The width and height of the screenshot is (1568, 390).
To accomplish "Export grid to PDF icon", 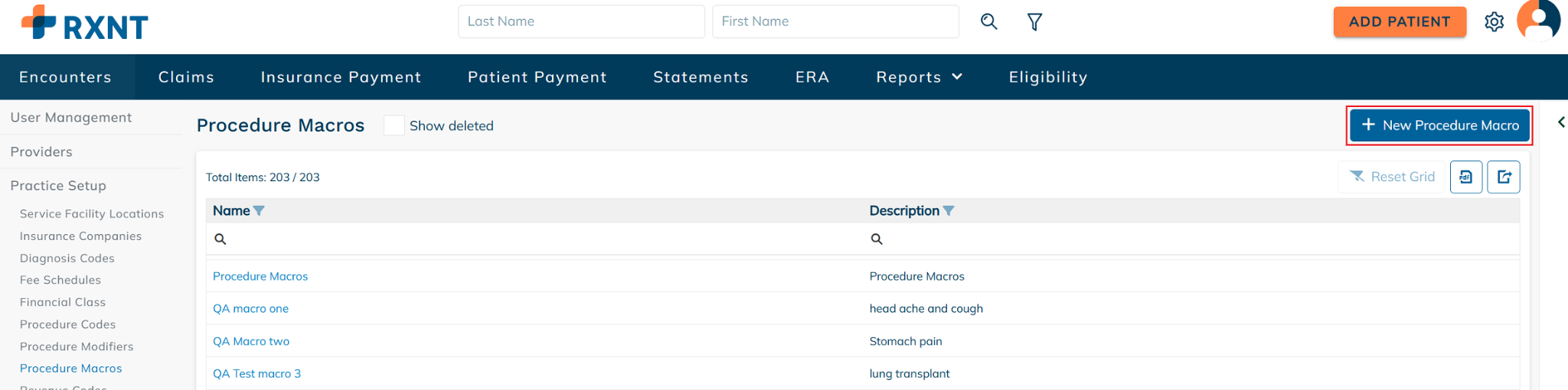I will (x=1465, y=177).
